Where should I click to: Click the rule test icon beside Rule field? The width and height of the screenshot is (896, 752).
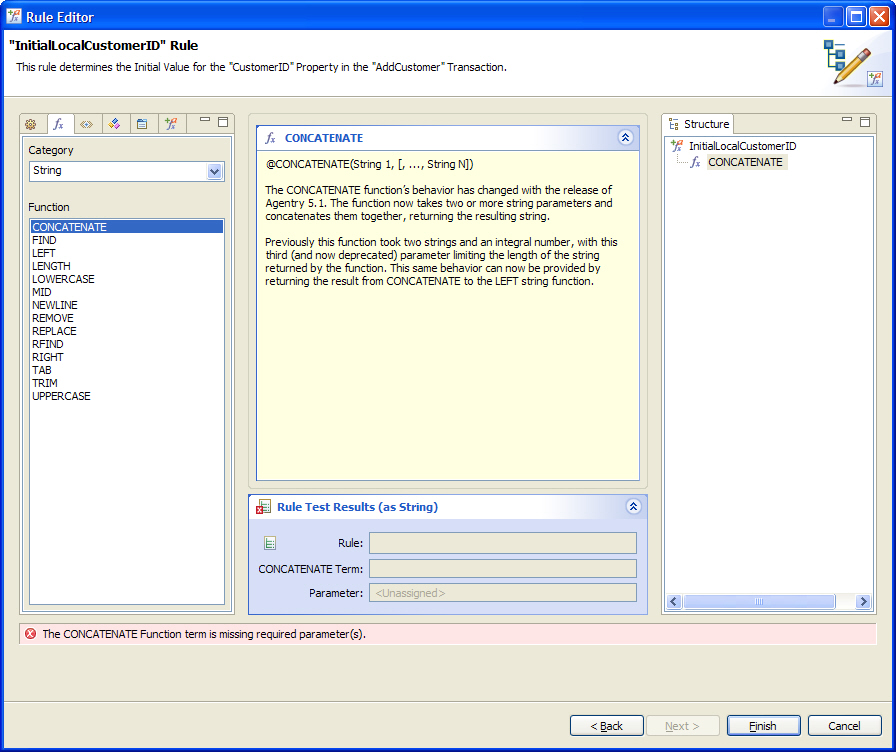pos(269,543)
